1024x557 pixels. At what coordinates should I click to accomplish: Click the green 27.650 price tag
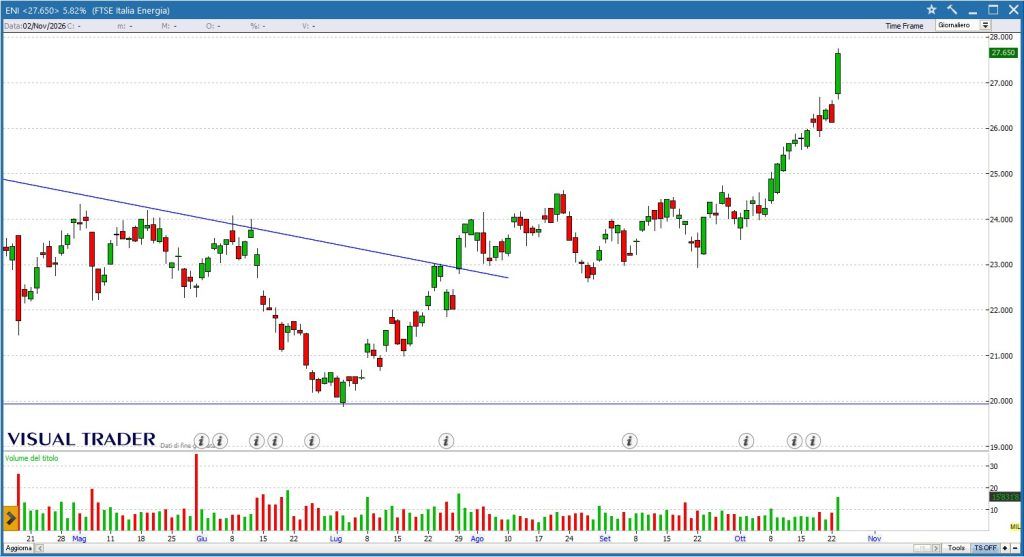click(1003, 53)
